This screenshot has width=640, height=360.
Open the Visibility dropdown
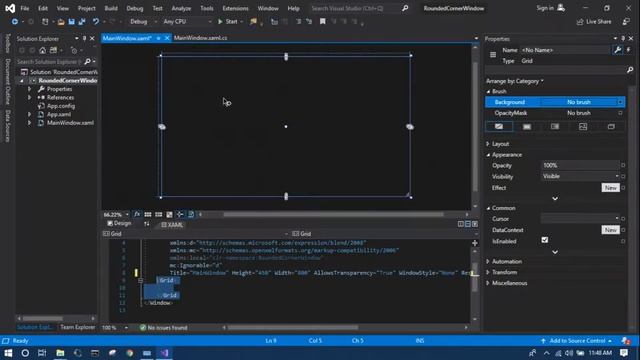point(580,176)
